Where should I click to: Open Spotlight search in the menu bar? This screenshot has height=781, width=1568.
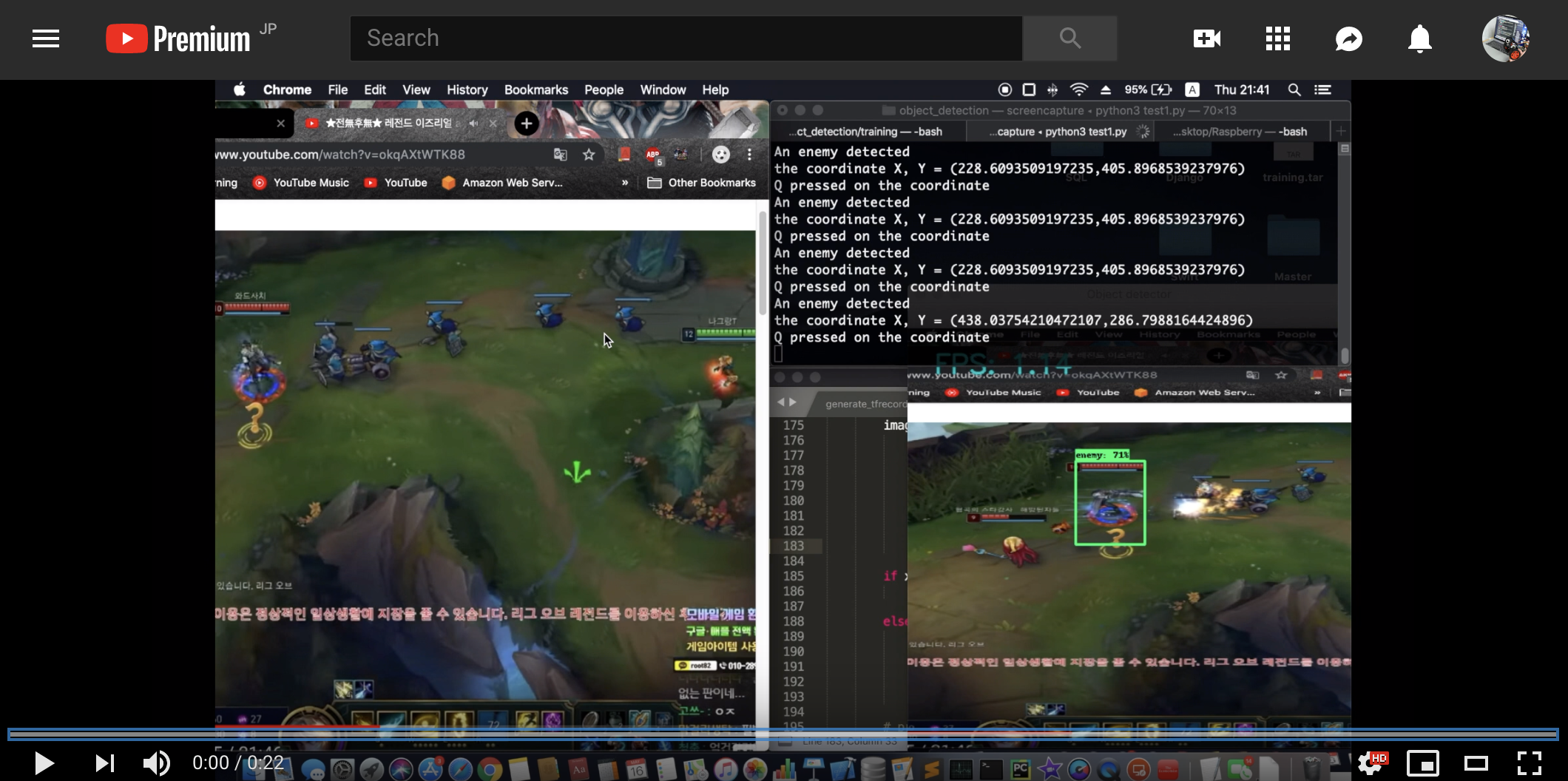pos(1294,89)
